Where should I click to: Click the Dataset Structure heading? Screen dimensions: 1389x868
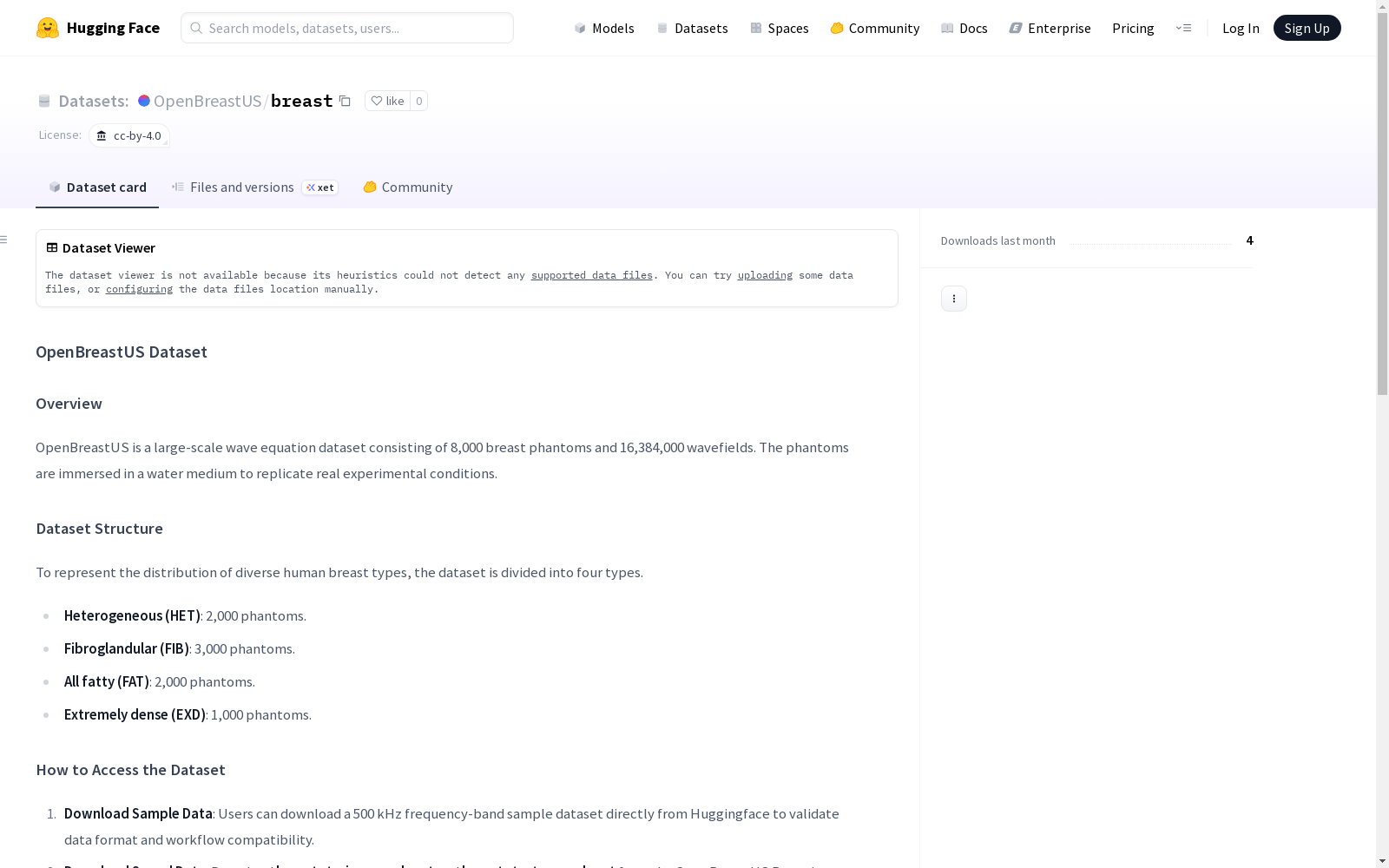[x=99, y=529]
